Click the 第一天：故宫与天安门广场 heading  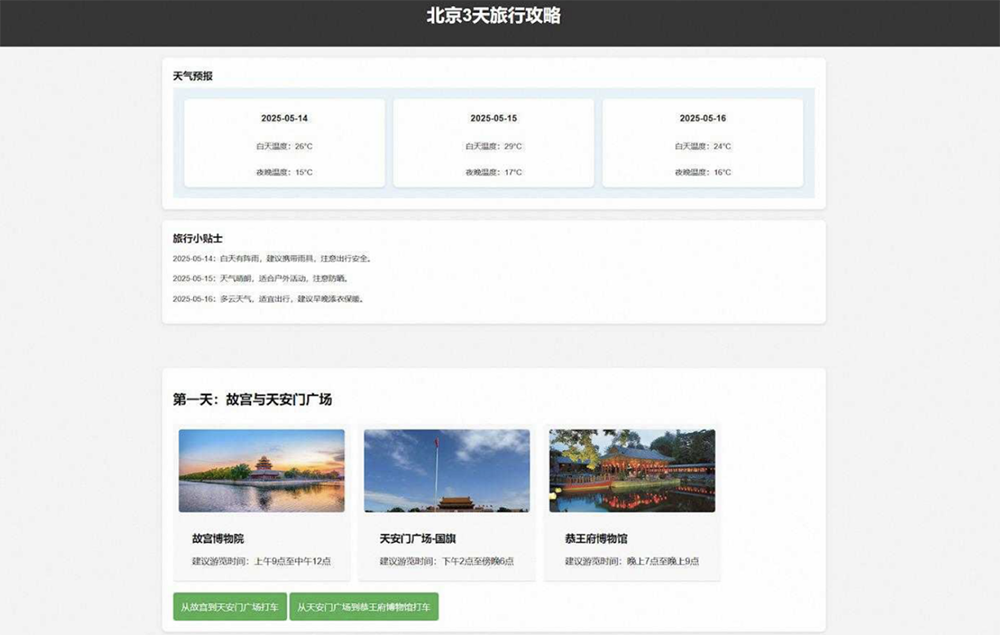(253, 398)
